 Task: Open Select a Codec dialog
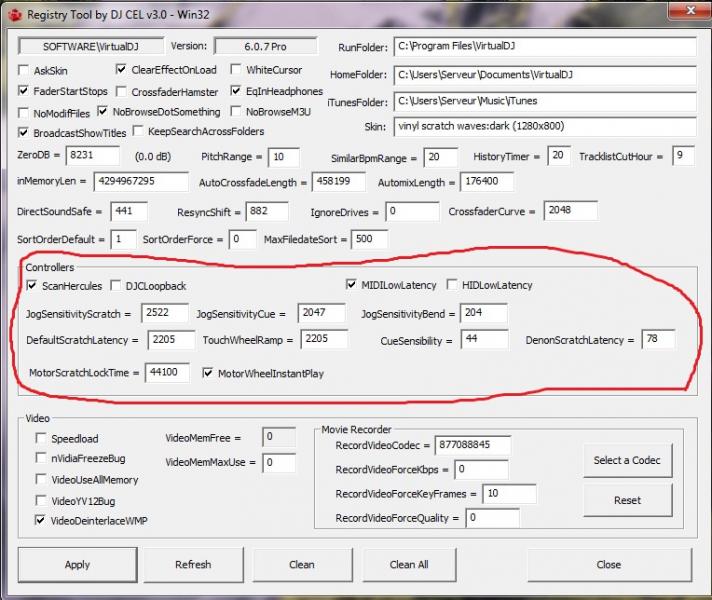pos(627,460)
